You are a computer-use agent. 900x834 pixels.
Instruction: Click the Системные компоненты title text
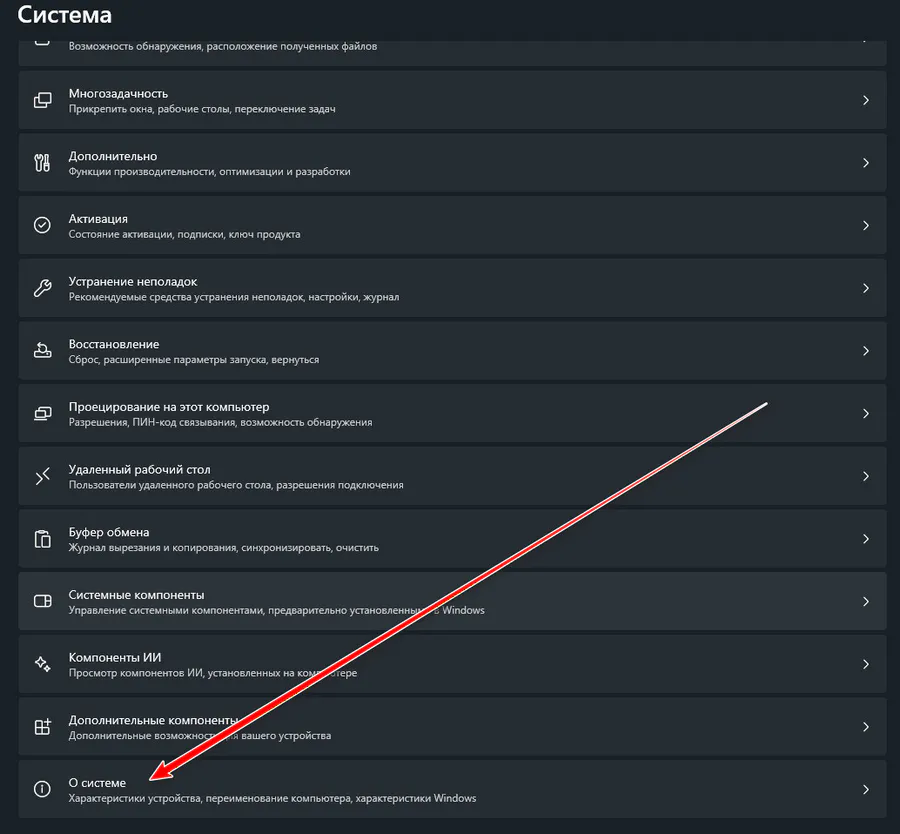point(137,595)
